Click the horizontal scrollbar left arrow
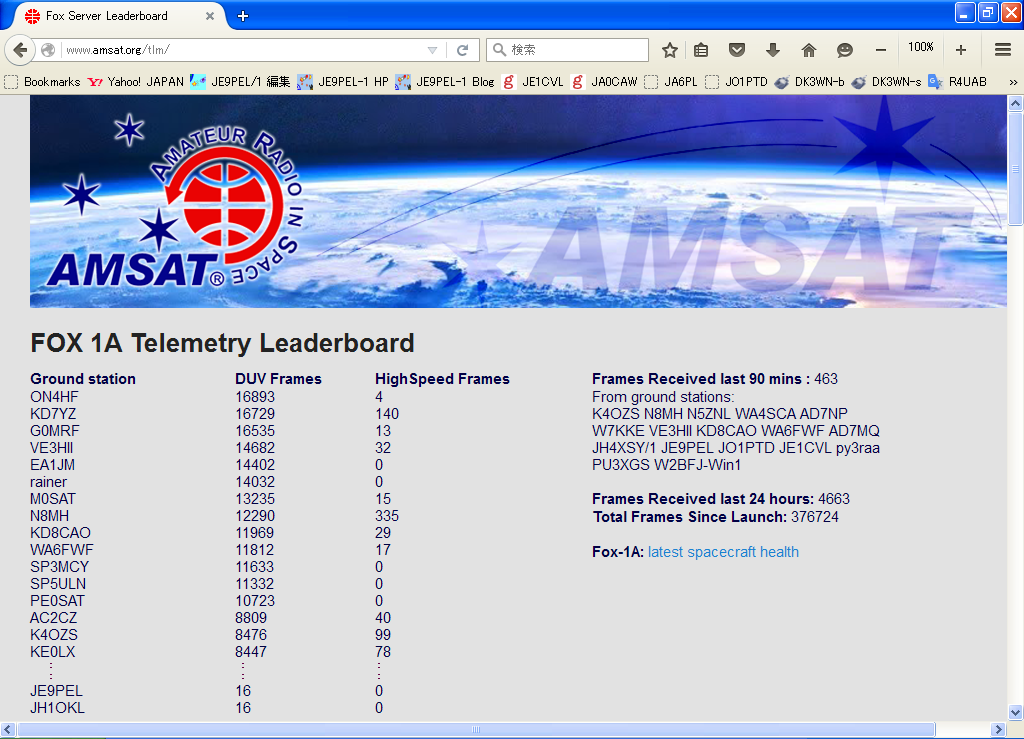Viewport: 1024px width, 739px height. (8, 729)
